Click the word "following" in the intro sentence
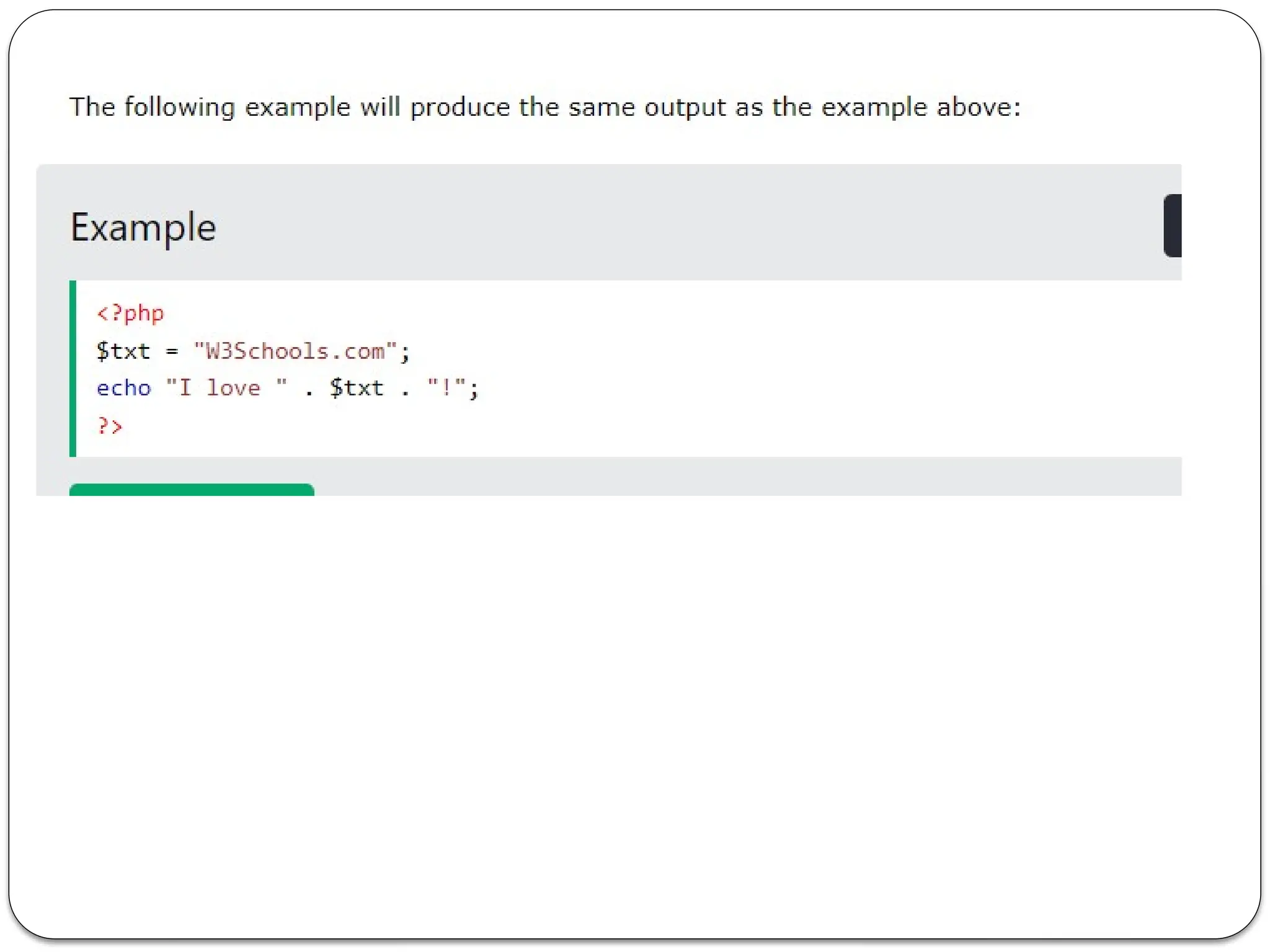Screen dimensions: 1270x952 [x=179, y=108]
